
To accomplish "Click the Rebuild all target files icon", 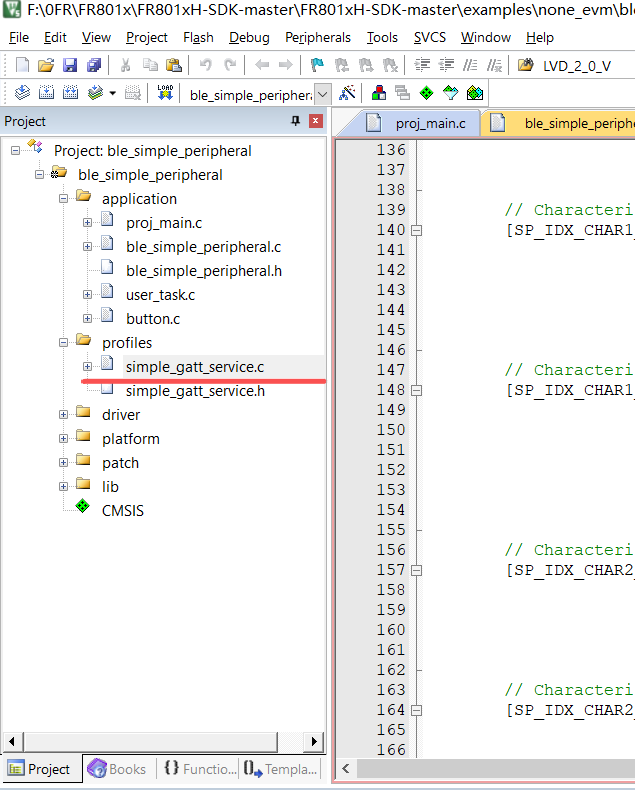I will [x=70, y=93].
